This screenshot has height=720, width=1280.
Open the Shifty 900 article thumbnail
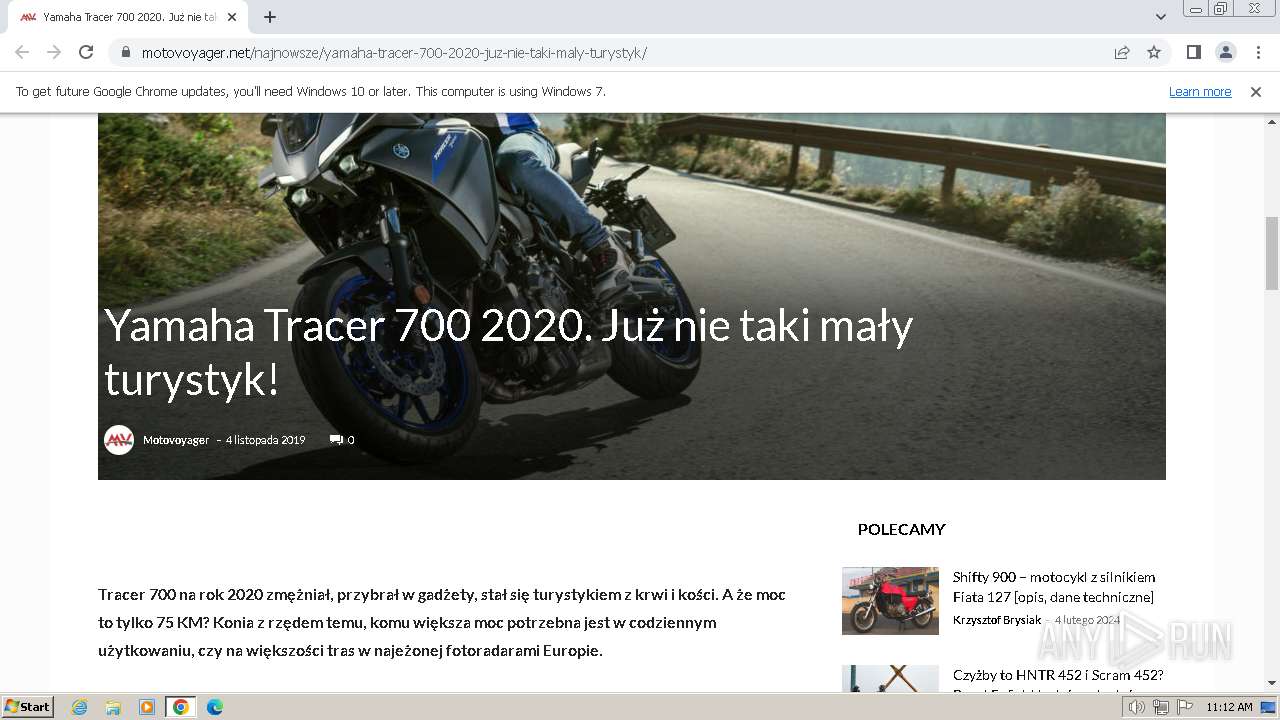(x=890, y=601)
